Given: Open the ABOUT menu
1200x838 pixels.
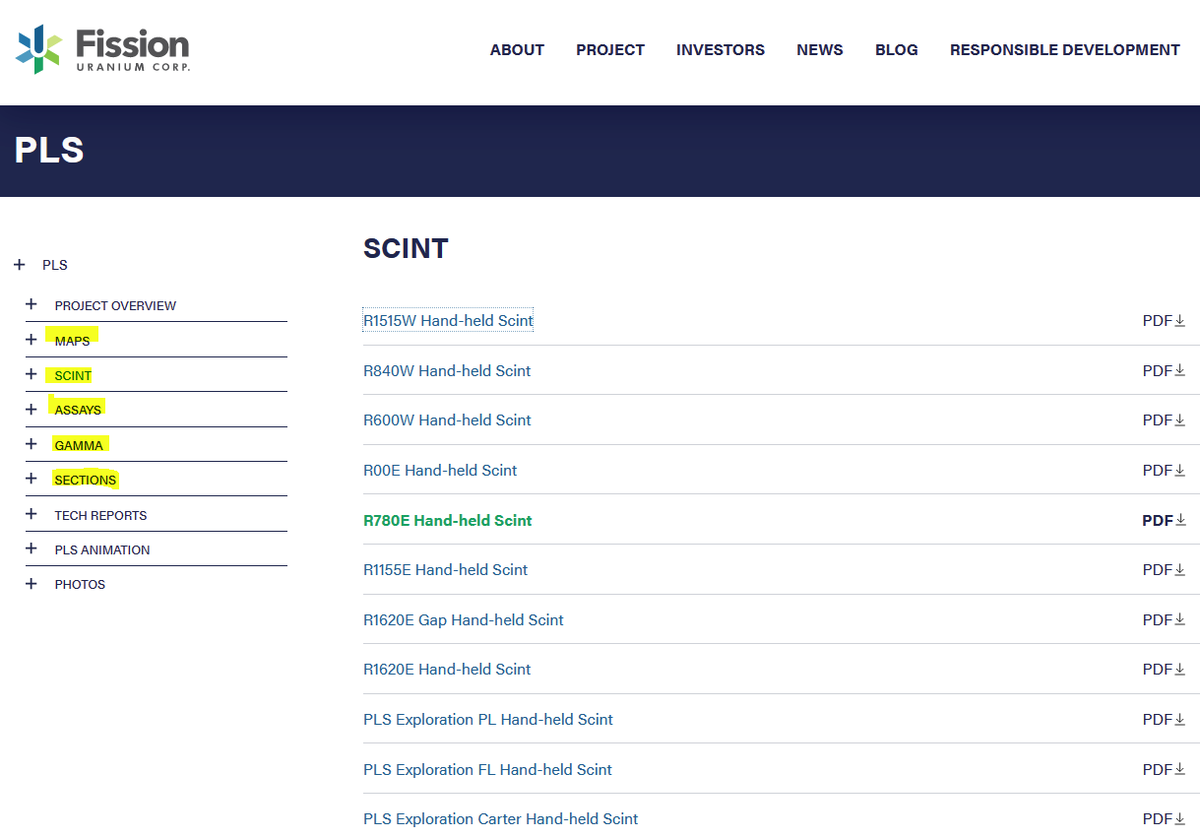Looking at the screenshot, I should pyautogui.click(x=517, y=50).
